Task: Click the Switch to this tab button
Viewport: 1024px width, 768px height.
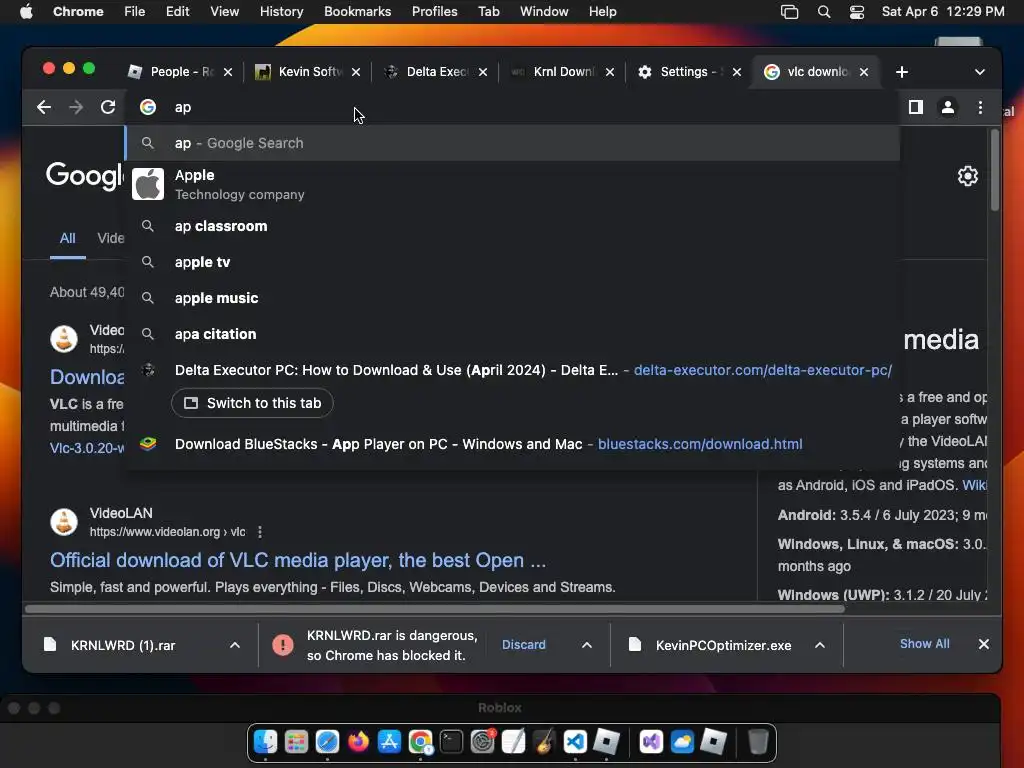Action: pyautogui.click(x=252, y=403)
